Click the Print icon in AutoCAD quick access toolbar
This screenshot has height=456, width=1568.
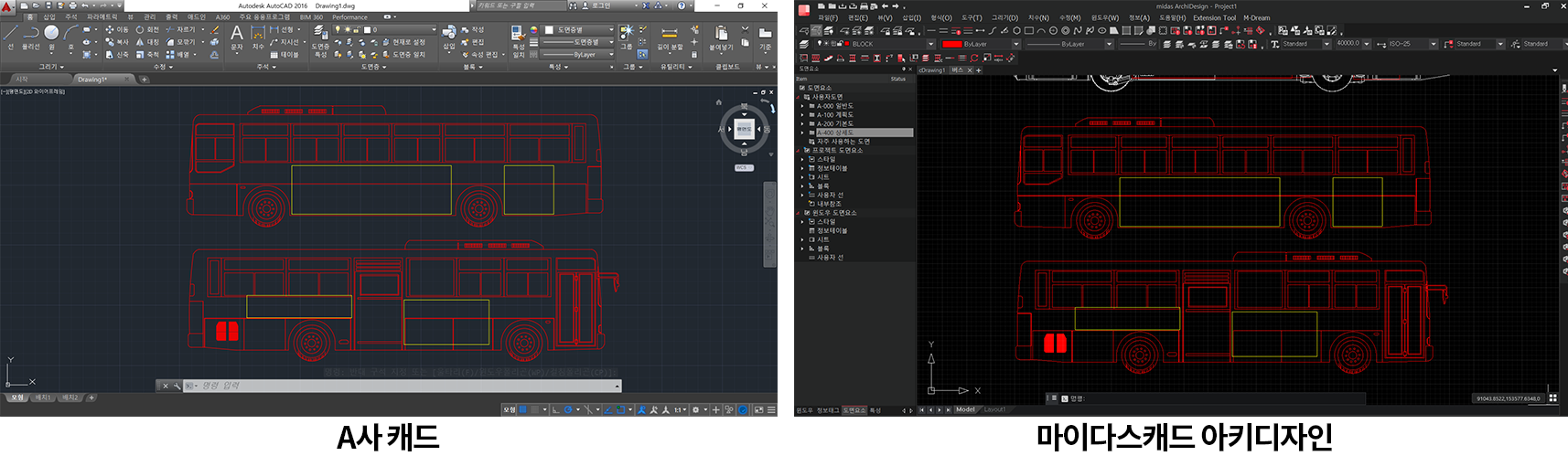click(x=71, y=5)
